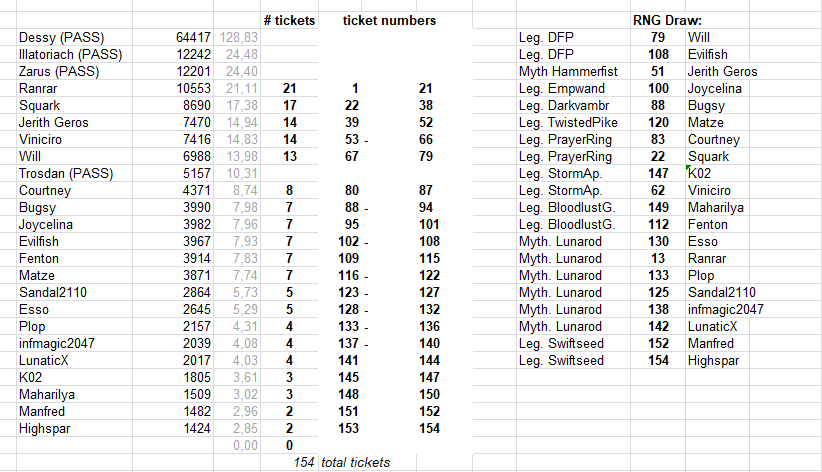
Task: Click the gray '0,00' cell
Action: coord(237,445)
